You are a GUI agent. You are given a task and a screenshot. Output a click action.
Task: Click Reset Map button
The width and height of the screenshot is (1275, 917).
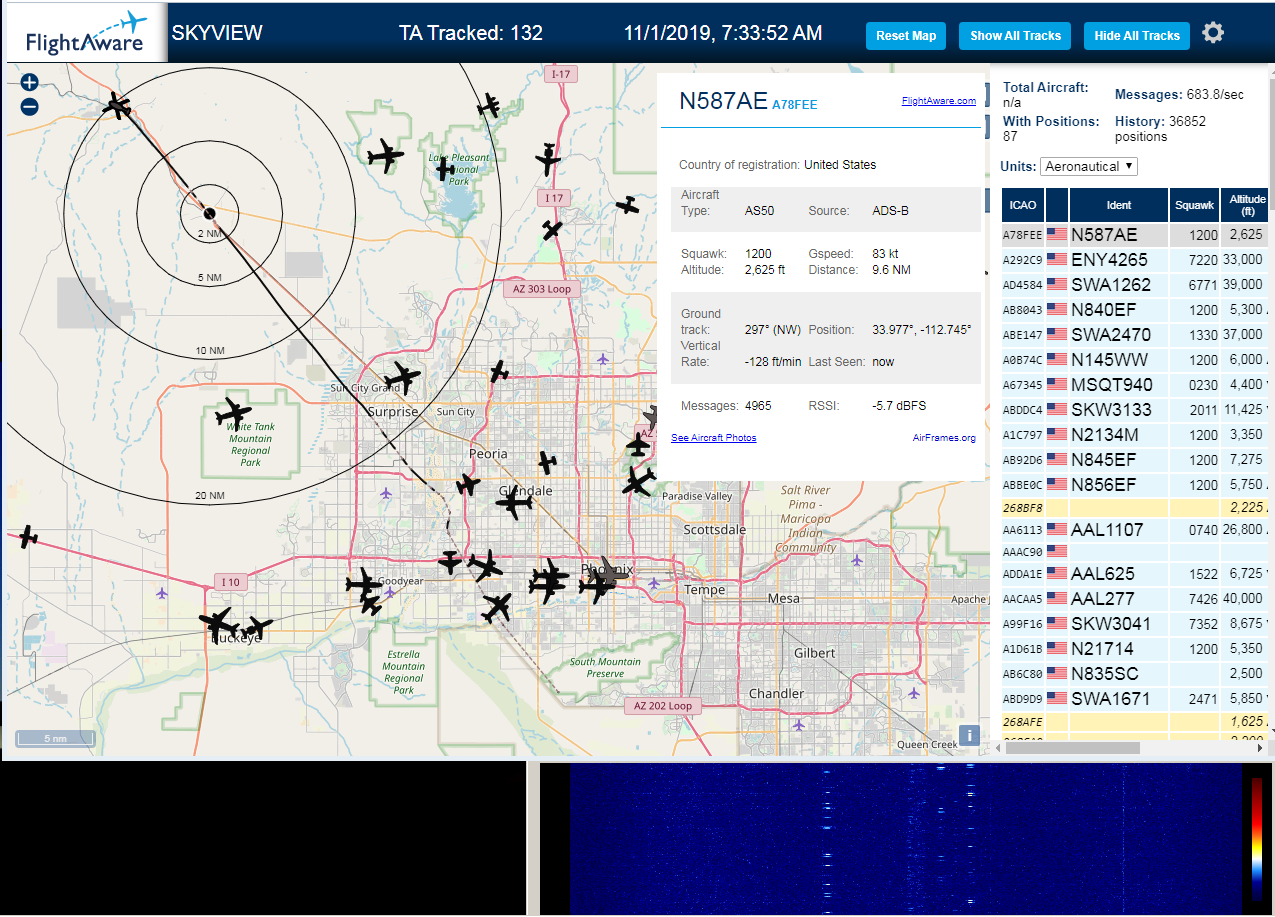click(x=906, y=36)
